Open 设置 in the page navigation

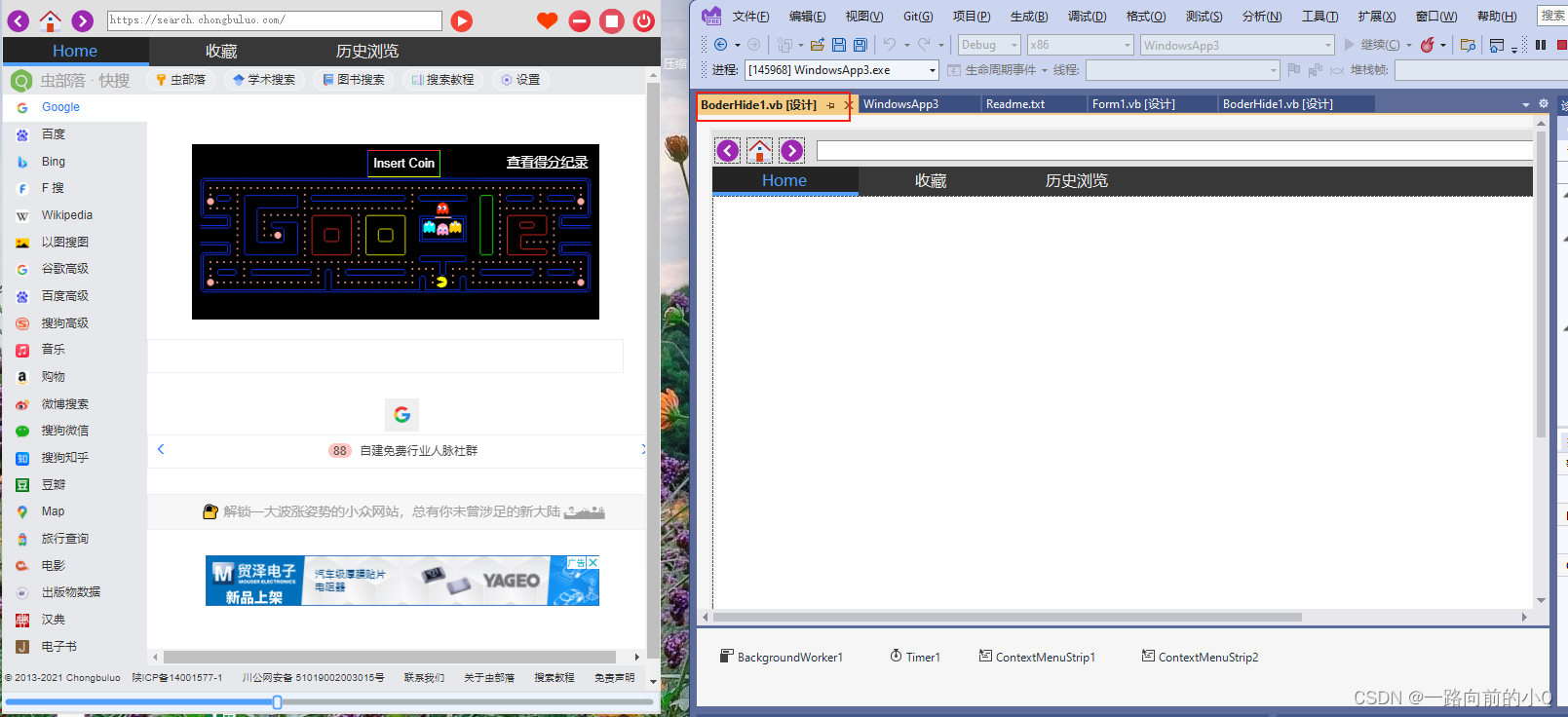(x=520, y=80)
